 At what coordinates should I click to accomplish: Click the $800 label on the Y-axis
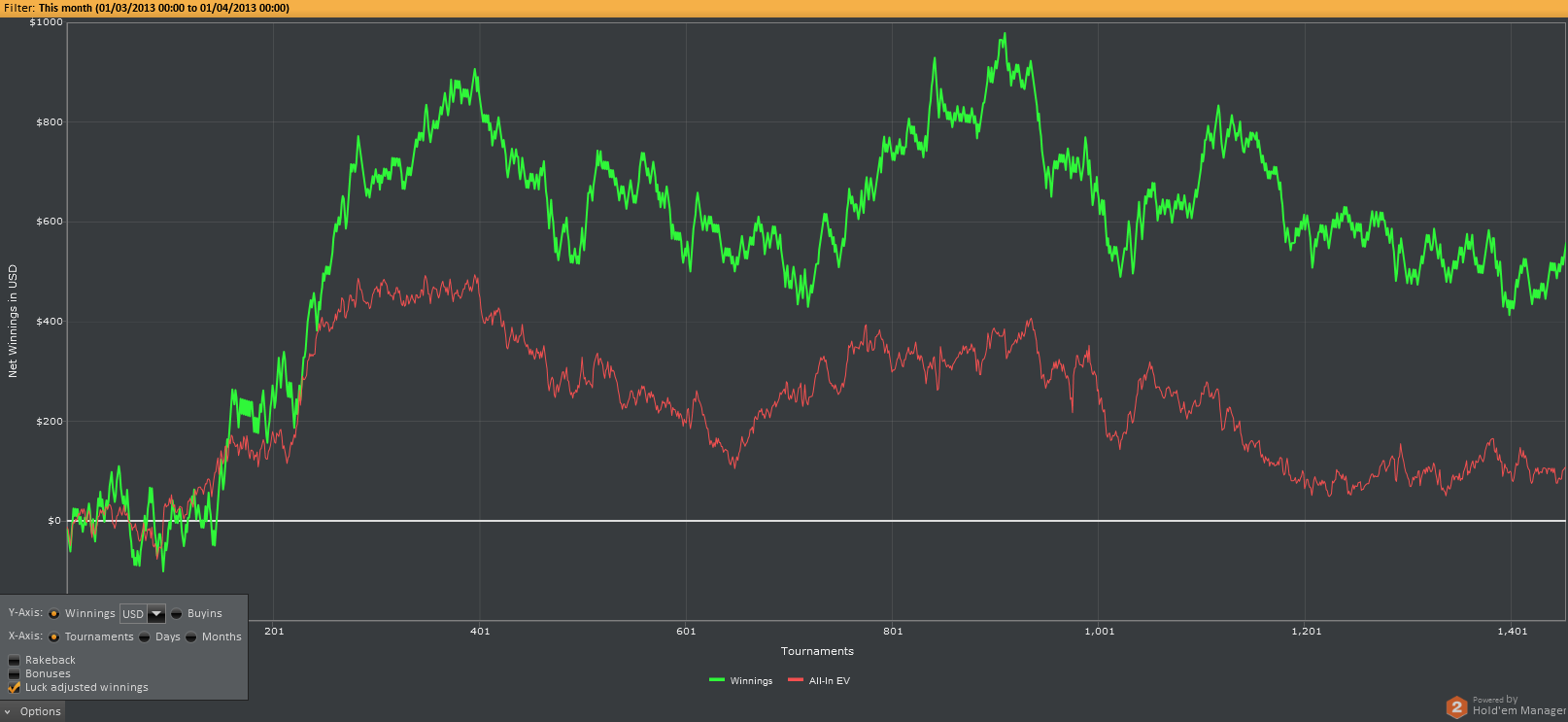pyautogui.click(x=50, y=122)
